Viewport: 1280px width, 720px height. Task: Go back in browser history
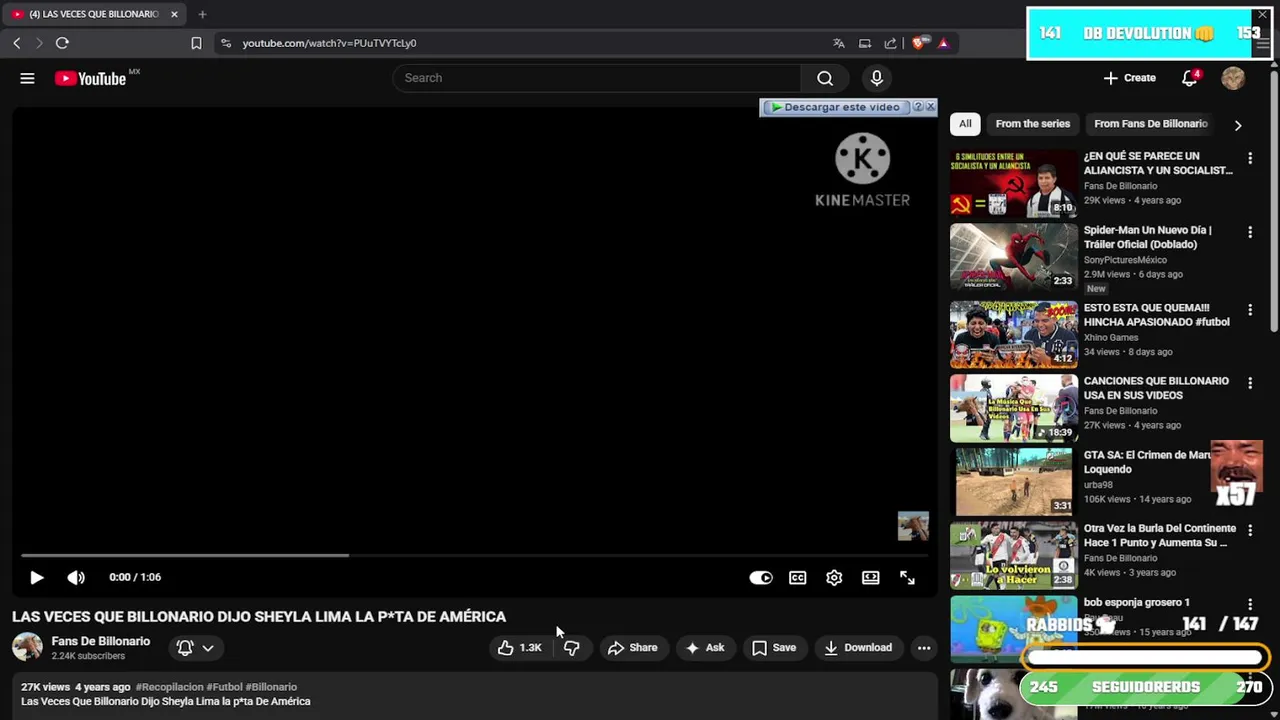pos(17,43)
